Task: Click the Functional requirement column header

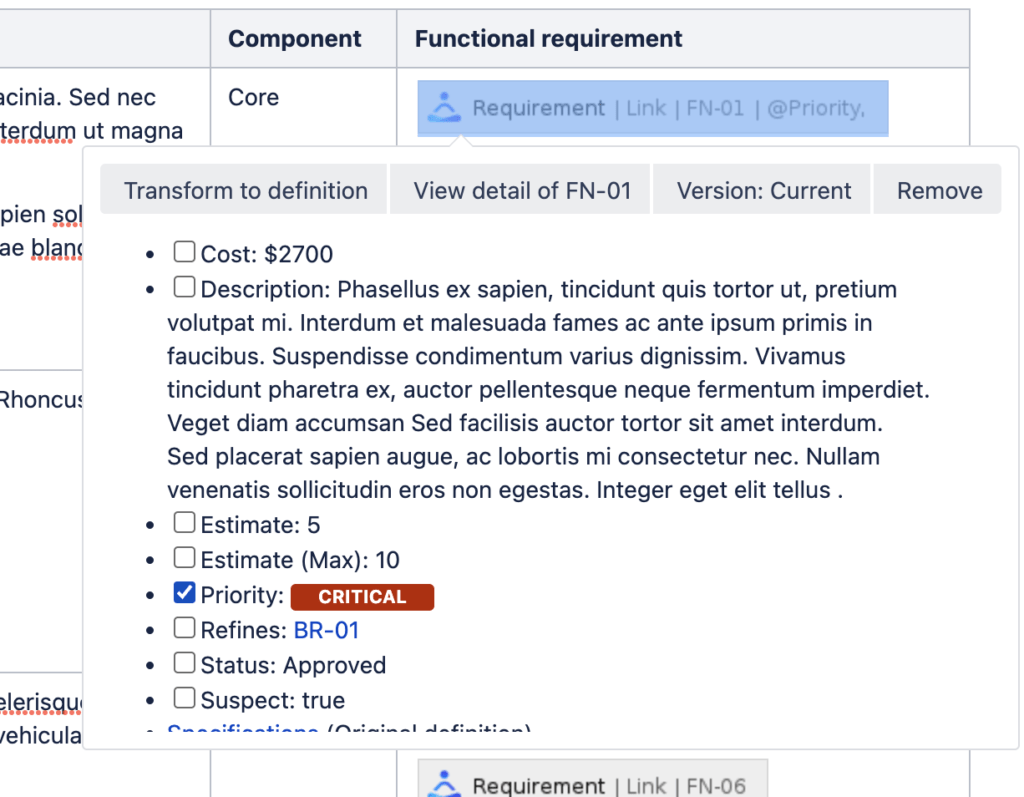Action: [549, 39]
